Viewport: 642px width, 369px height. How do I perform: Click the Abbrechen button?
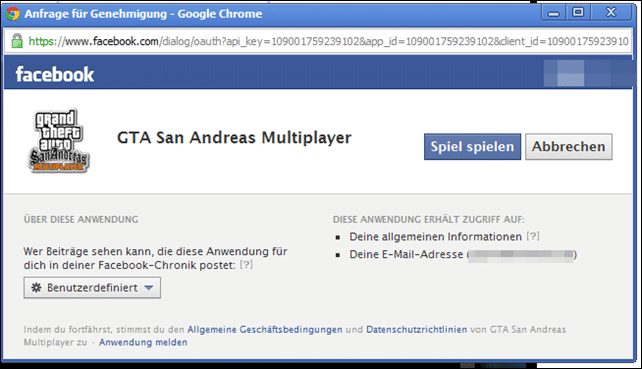(x=569, y=147)
